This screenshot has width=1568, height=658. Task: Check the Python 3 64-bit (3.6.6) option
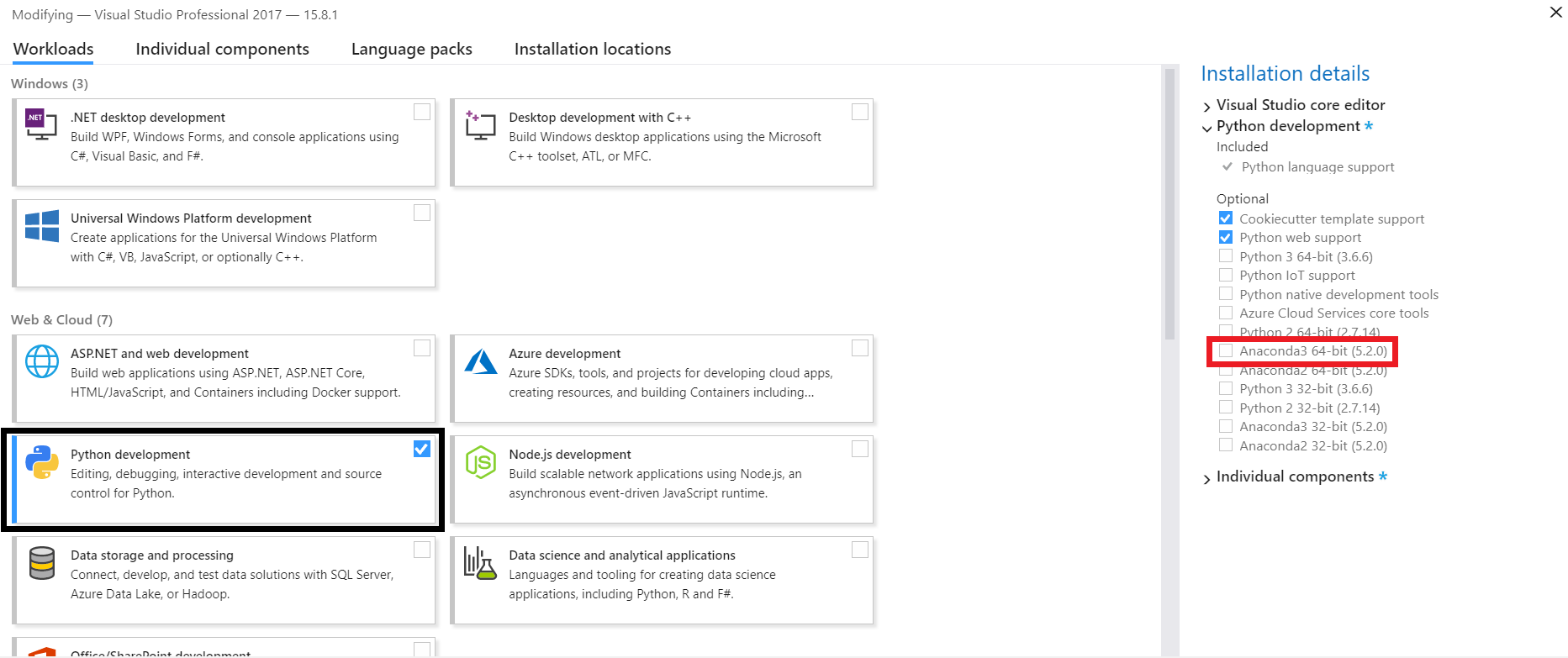pos(1226,256)
